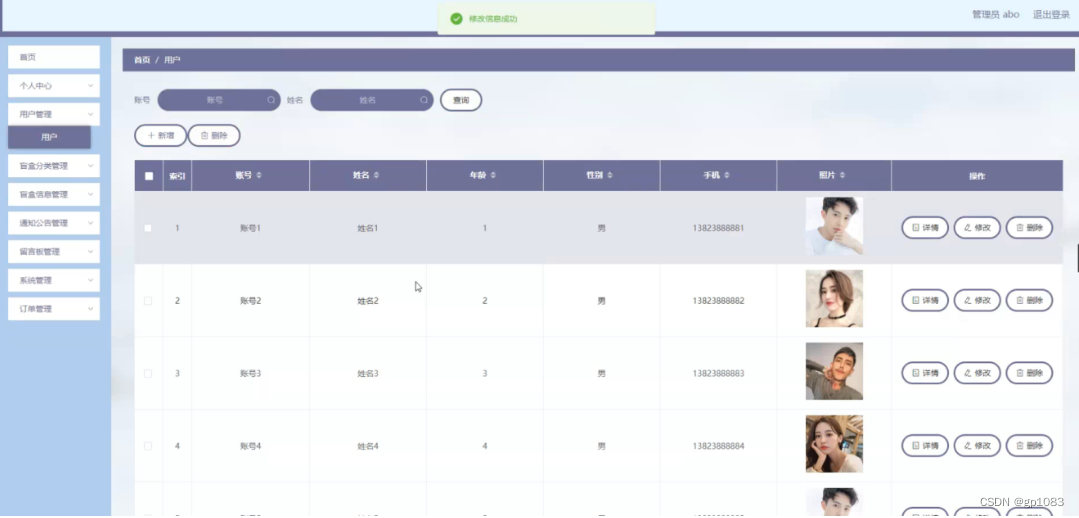This screenshot has width=1079, height=518.
Task: Click 删除 for row 账号3
Action: tap(1029, 373)
